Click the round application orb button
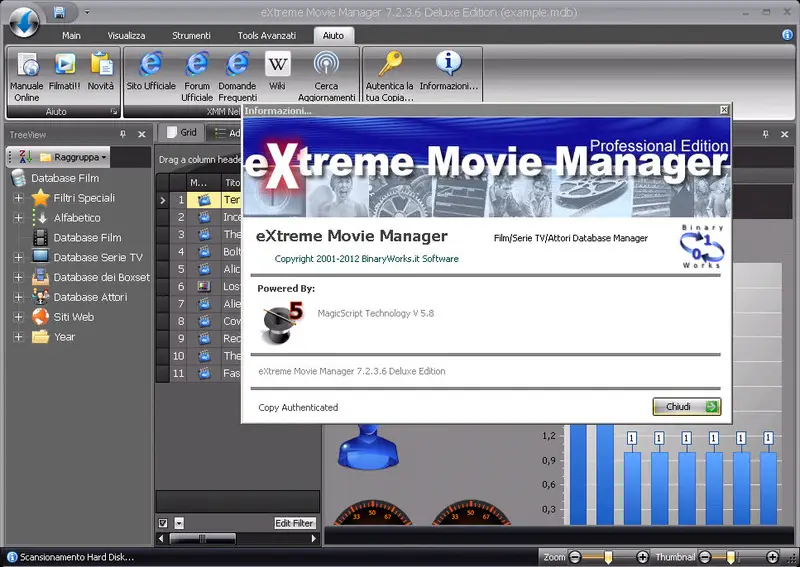This screenshot has width=800, height=567. pos(23,21)
